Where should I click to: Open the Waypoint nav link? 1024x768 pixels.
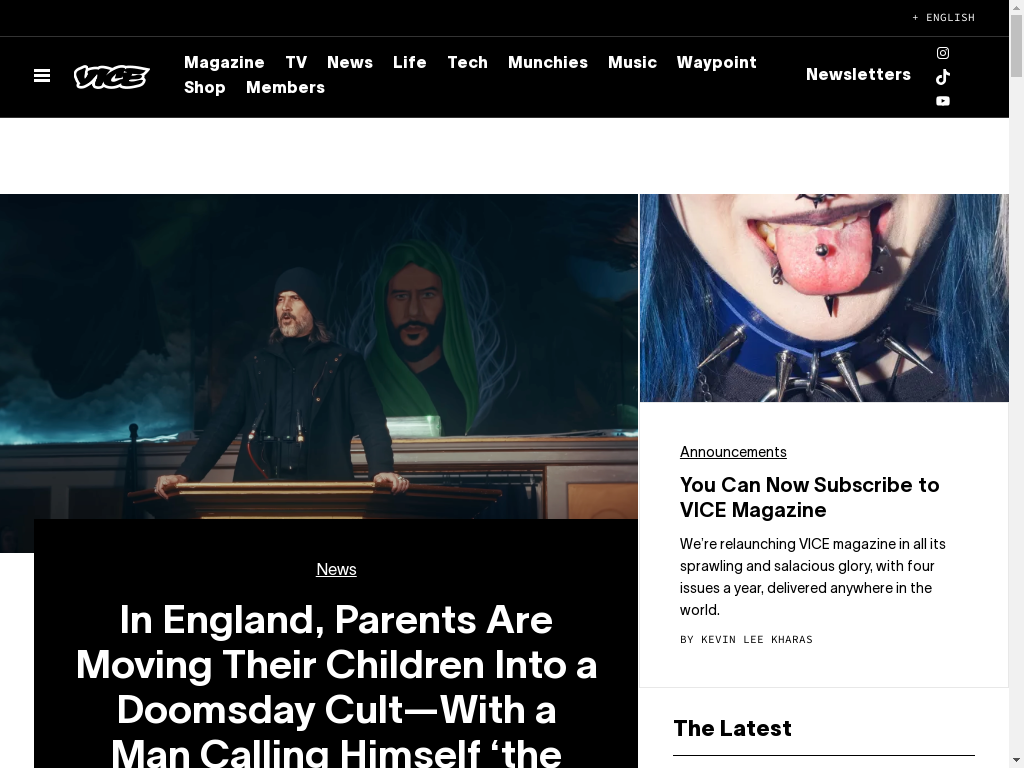716,63
